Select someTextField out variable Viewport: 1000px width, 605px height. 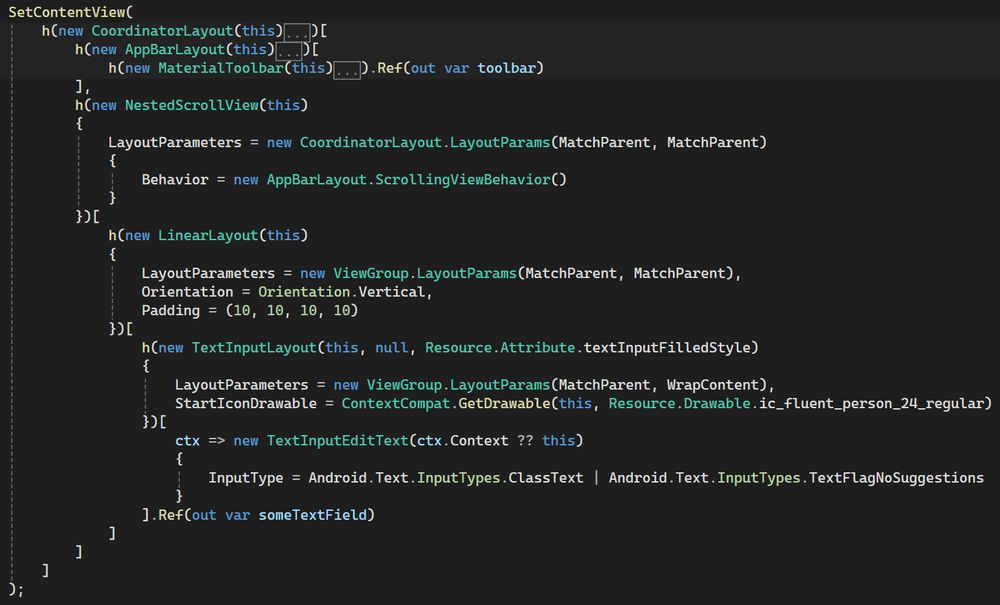point(312,515)
